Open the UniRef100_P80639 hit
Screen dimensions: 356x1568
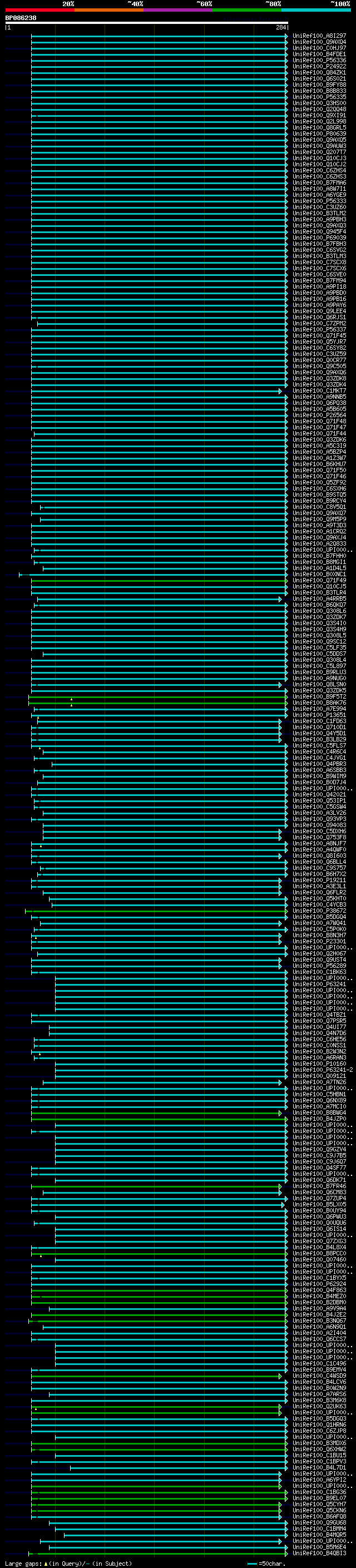point(319,134)
